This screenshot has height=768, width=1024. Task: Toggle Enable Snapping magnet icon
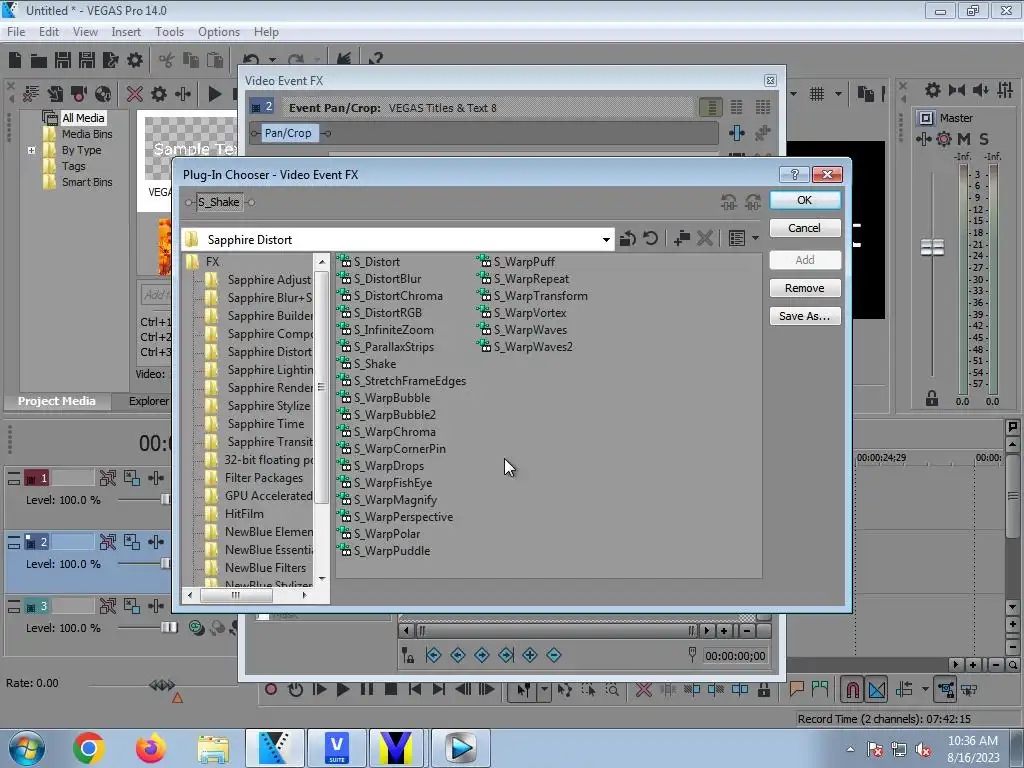(852, 690)
